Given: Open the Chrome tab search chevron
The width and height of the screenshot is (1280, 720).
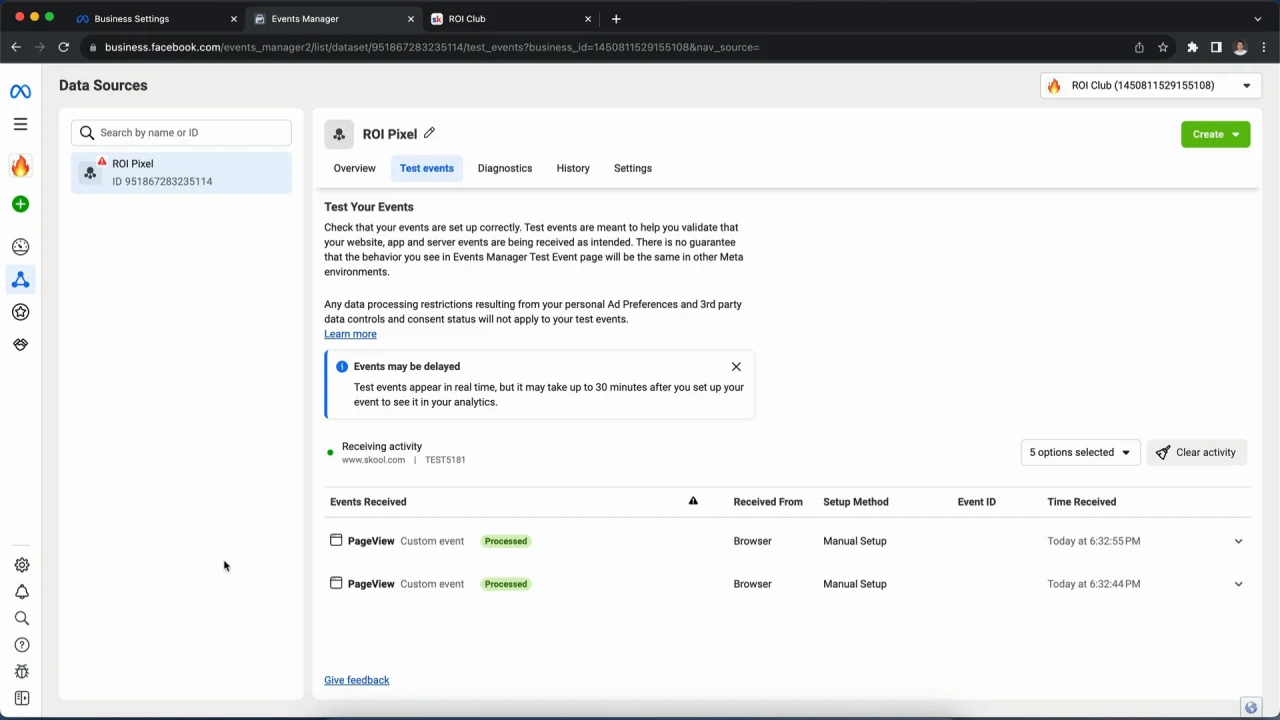Looking at the screenshot, I should pos(1257,19).
